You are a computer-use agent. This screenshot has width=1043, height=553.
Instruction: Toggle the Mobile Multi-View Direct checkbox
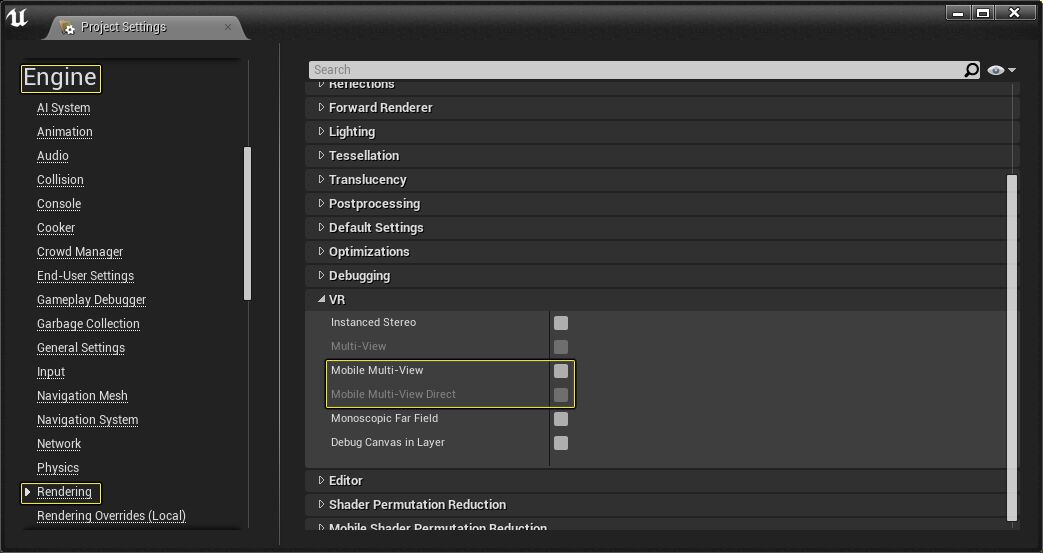click(x=561, y=395)
